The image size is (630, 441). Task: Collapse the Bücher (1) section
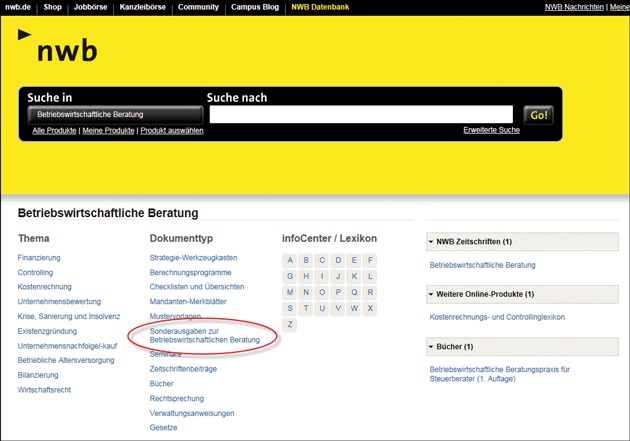coord(432,346)
